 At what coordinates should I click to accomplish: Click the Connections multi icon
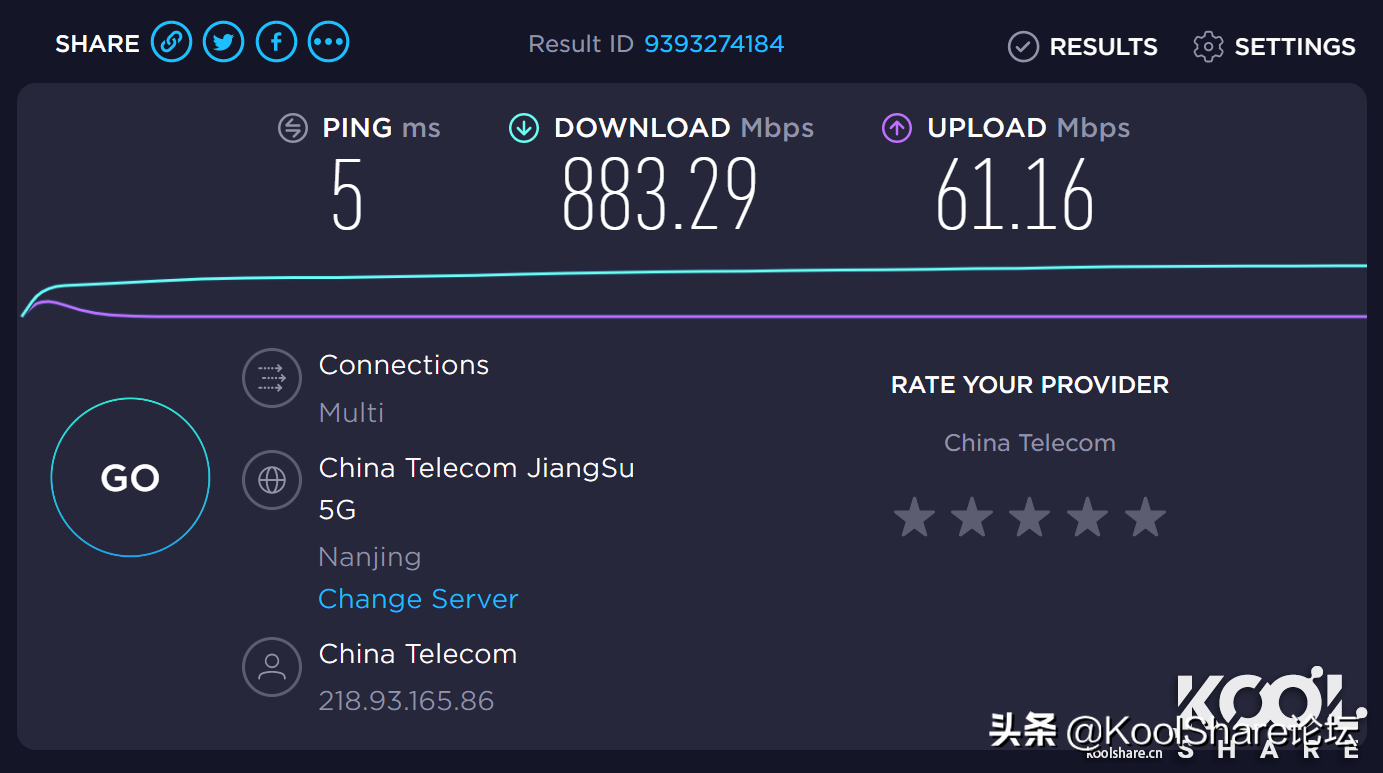(272, 378)
